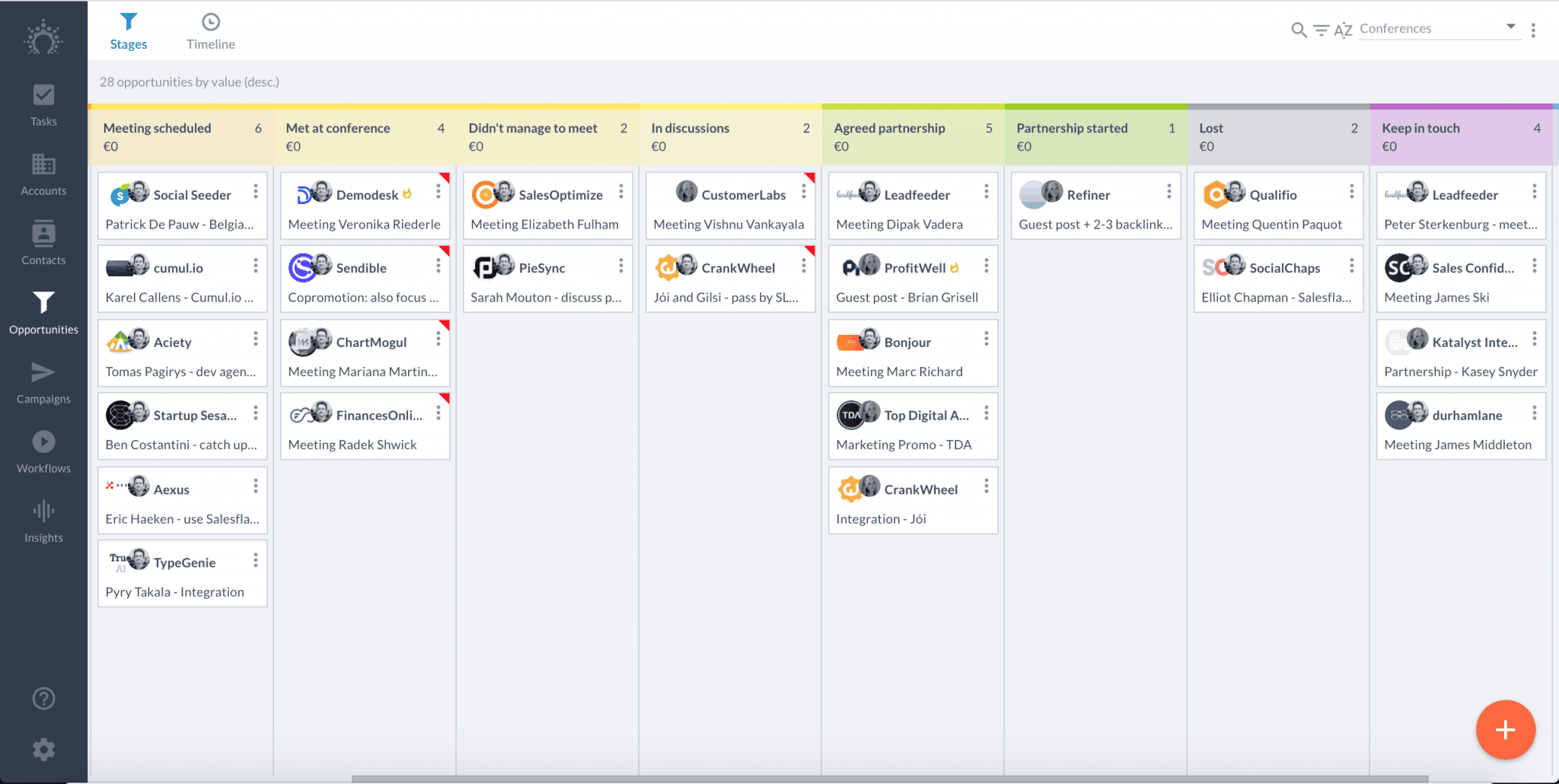
Task: Click the horizontal scrollbar at bottom
Action: coord(889,779)
